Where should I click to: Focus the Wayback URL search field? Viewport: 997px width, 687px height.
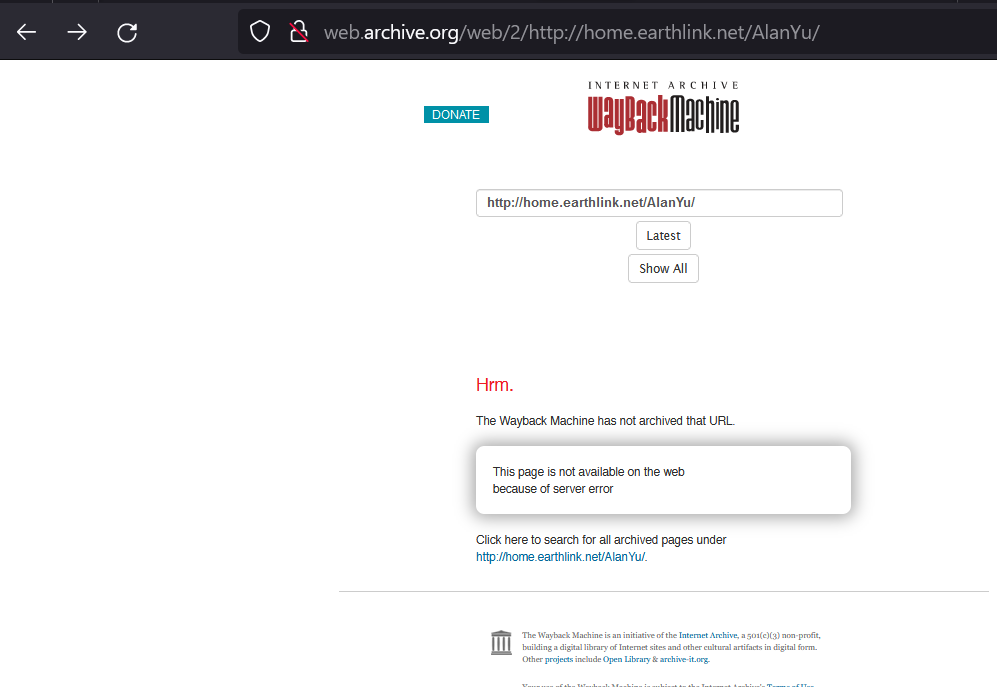click(x=659, y=203)
